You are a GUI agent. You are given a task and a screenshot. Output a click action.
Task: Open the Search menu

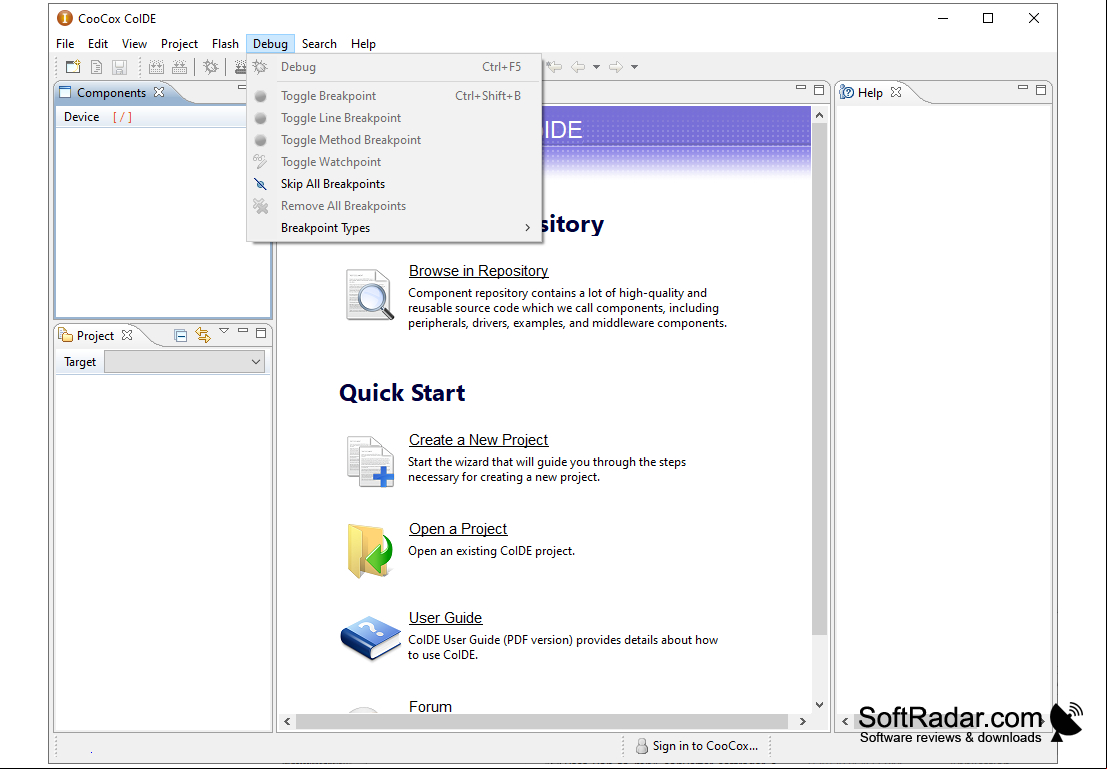point(319,44)
